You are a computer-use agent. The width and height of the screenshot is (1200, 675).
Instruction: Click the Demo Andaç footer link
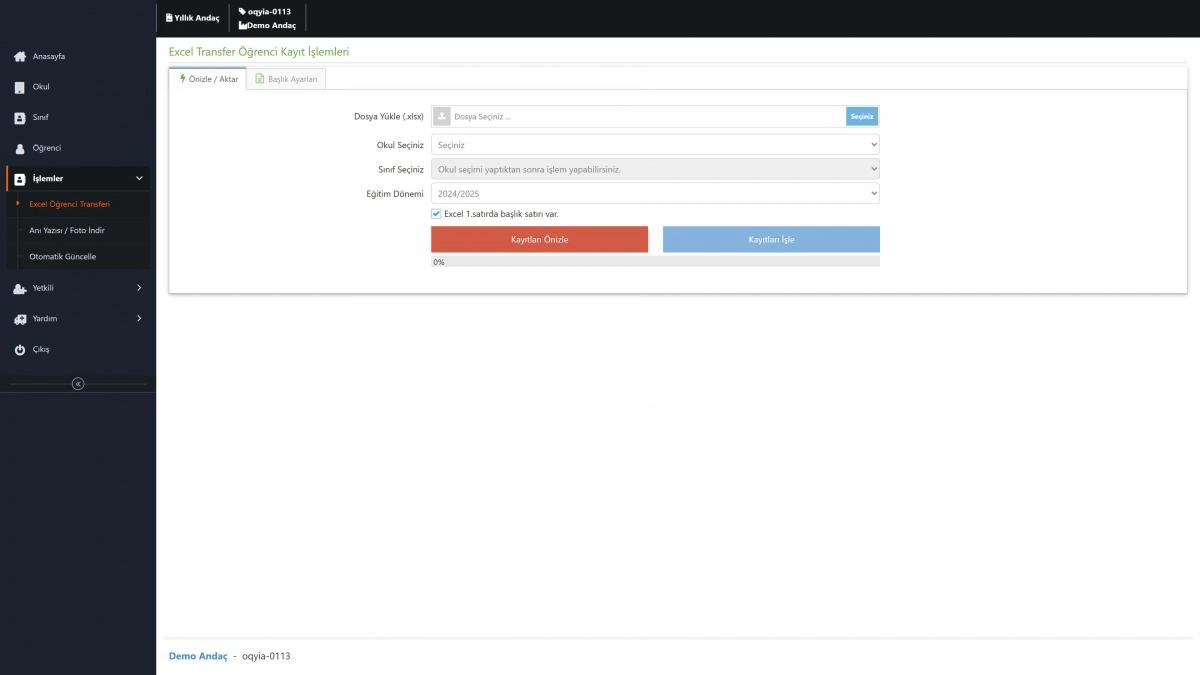coord(198,656)
